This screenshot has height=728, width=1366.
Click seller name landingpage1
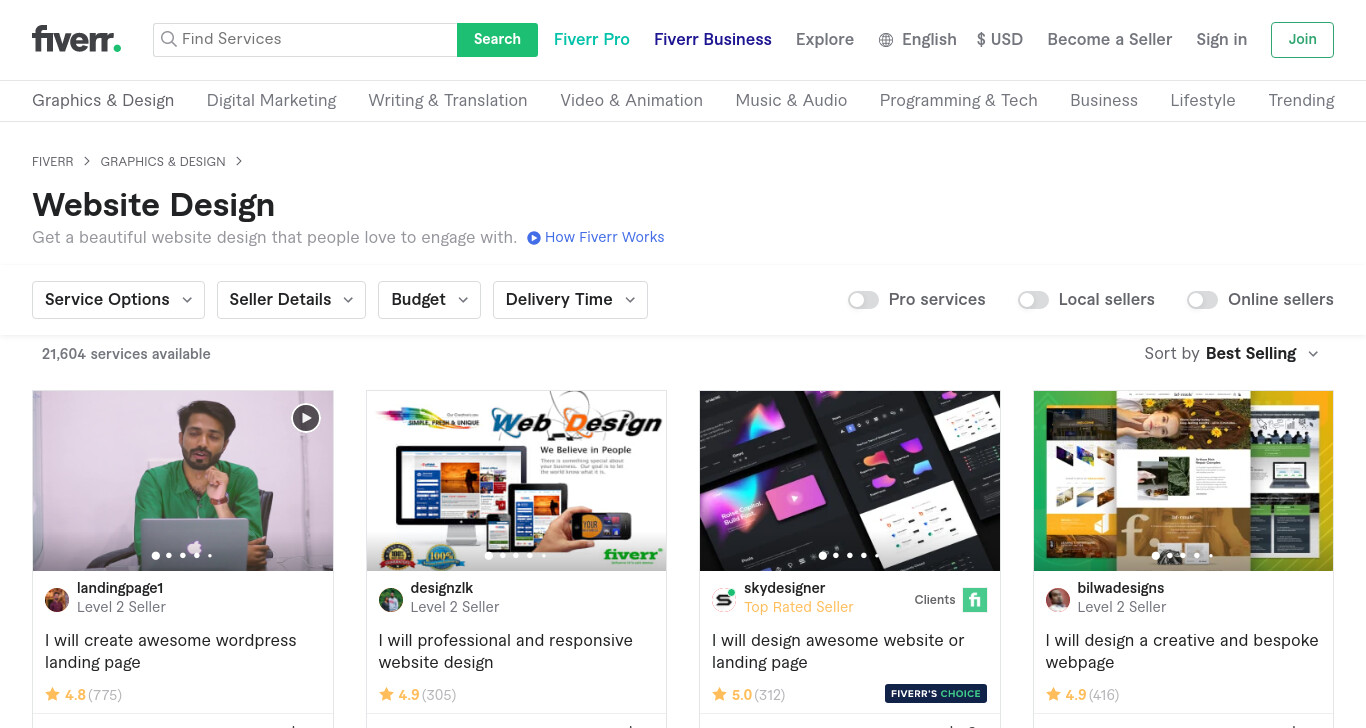click(120, 588)
